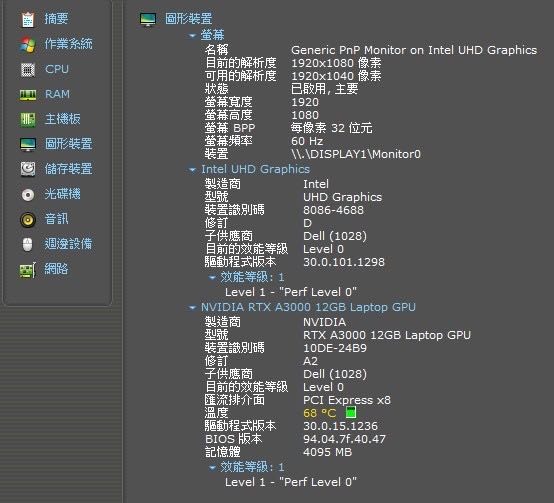The height and width of the screenshot is (503, 554).
Task: Click NVIDIA driver version 30.0.15.1236
Action: tap(341, 426)
